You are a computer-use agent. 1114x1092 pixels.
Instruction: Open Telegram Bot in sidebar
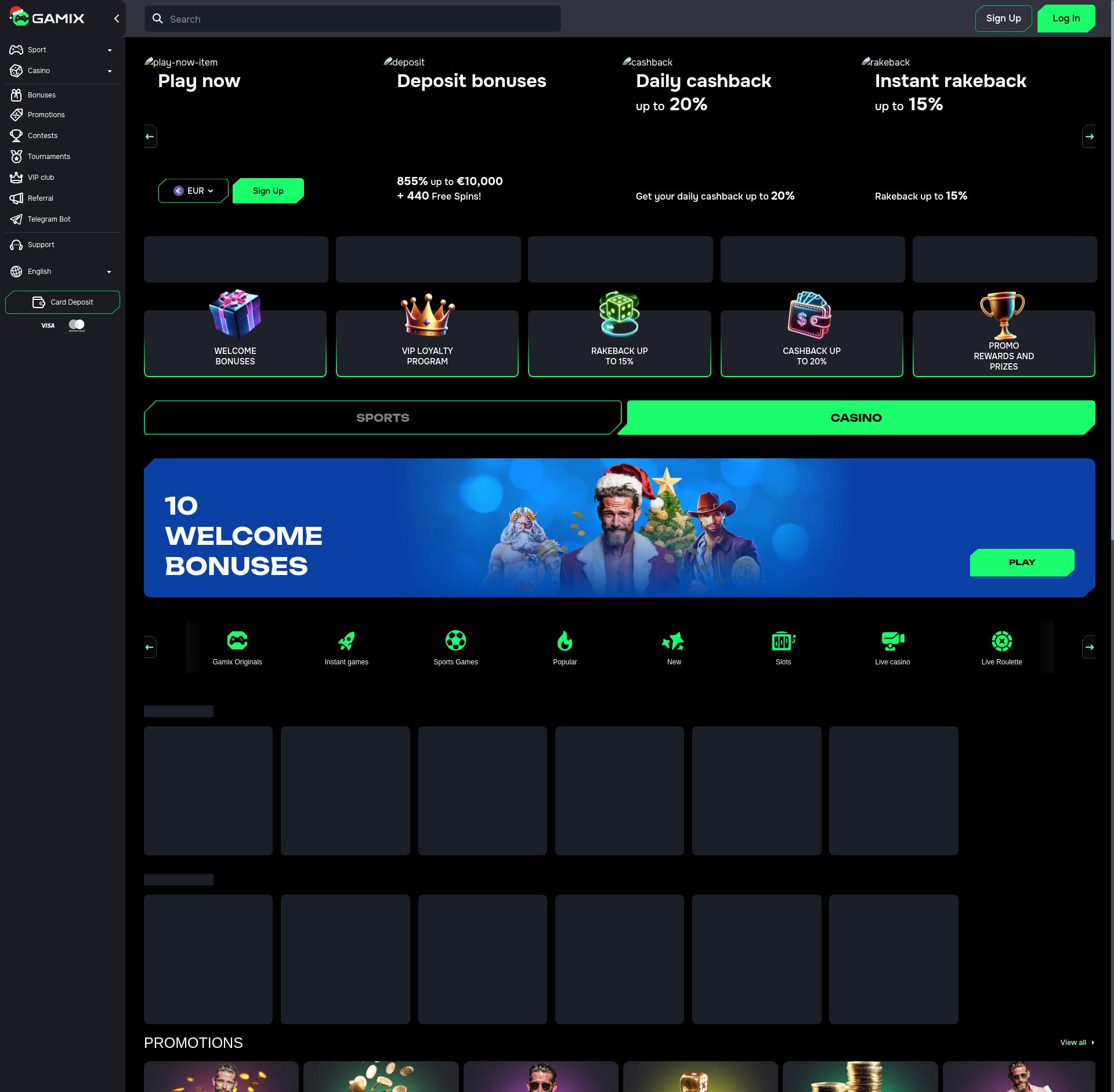click(49, 219)
